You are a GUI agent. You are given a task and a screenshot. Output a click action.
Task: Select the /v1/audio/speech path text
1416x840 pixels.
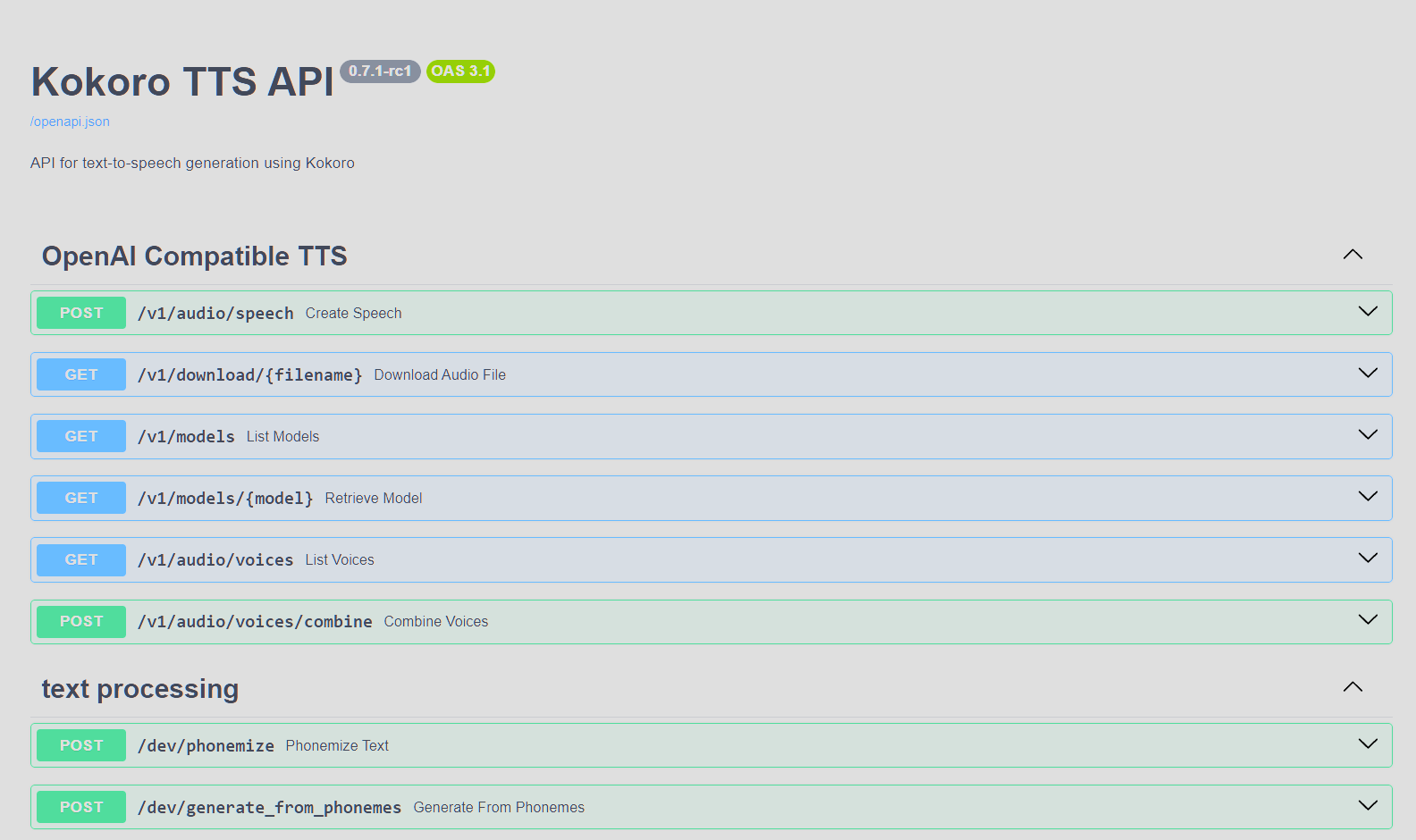pos(215,313)
